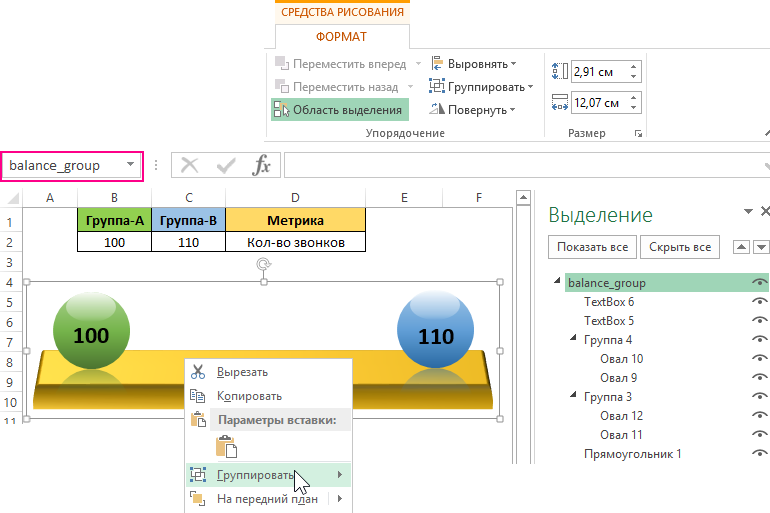The width and height of the screenshot is (770, 513).
Task: Click worksheet vertical scrollbar up arrow
Action: tap(523, 198)
